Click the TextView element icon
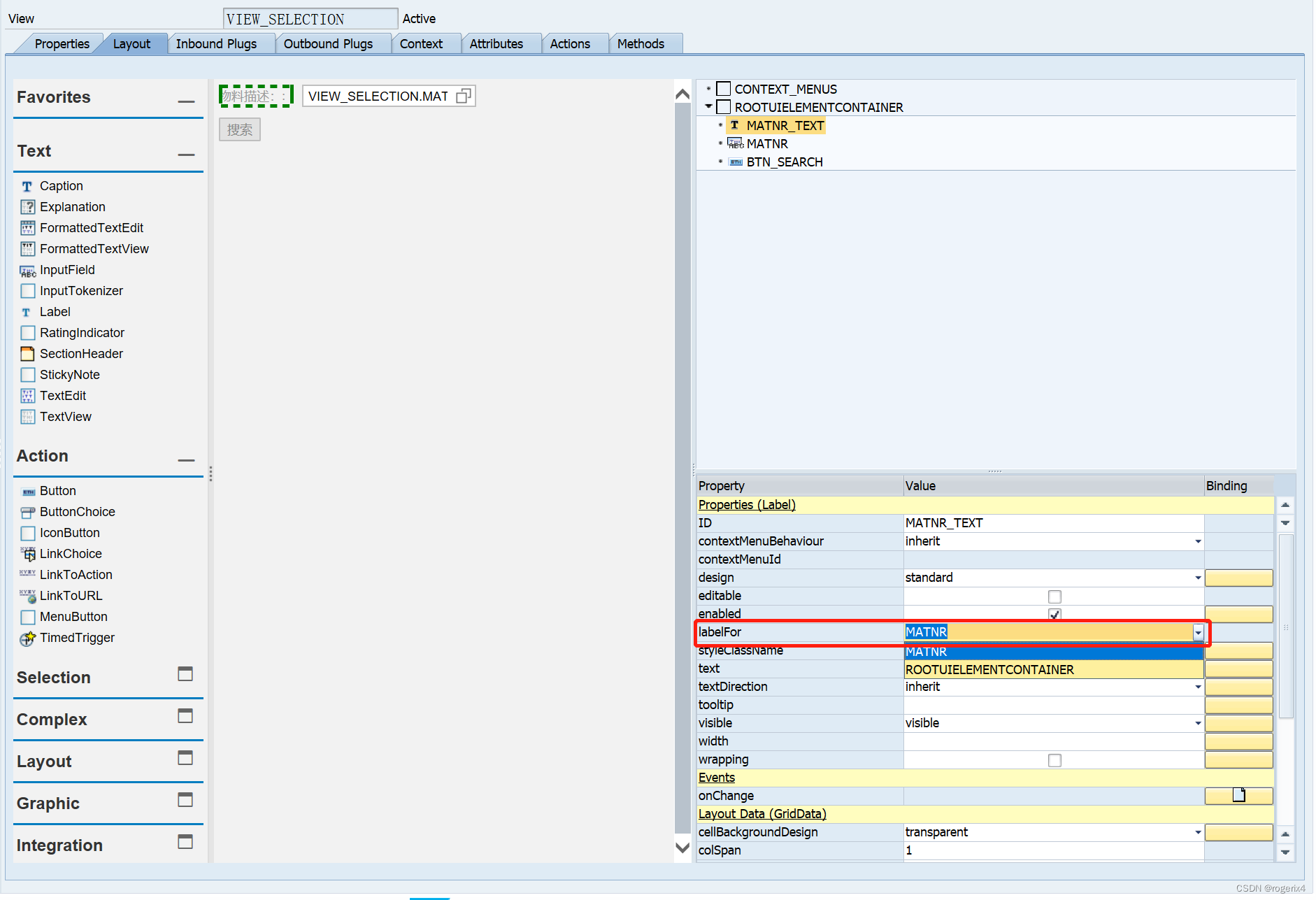 tap(27, 417)
